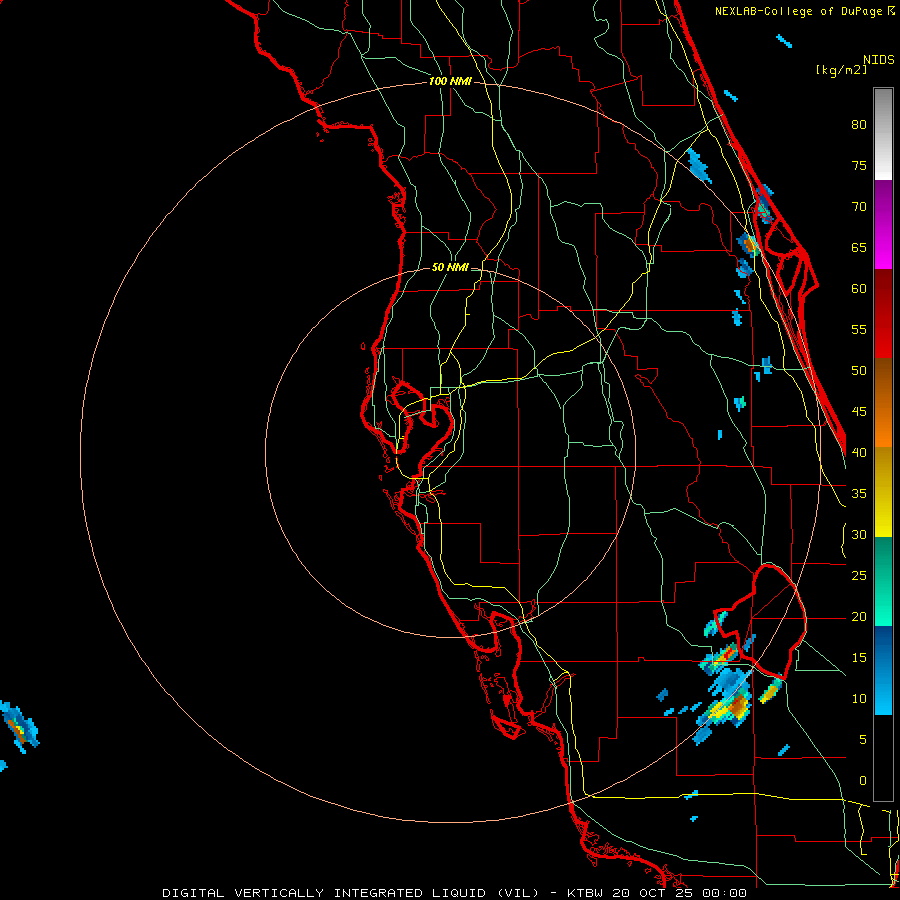Click the 80 value on the VIL scale
This screenshot has width=900, height=900.
coord(859,125)
